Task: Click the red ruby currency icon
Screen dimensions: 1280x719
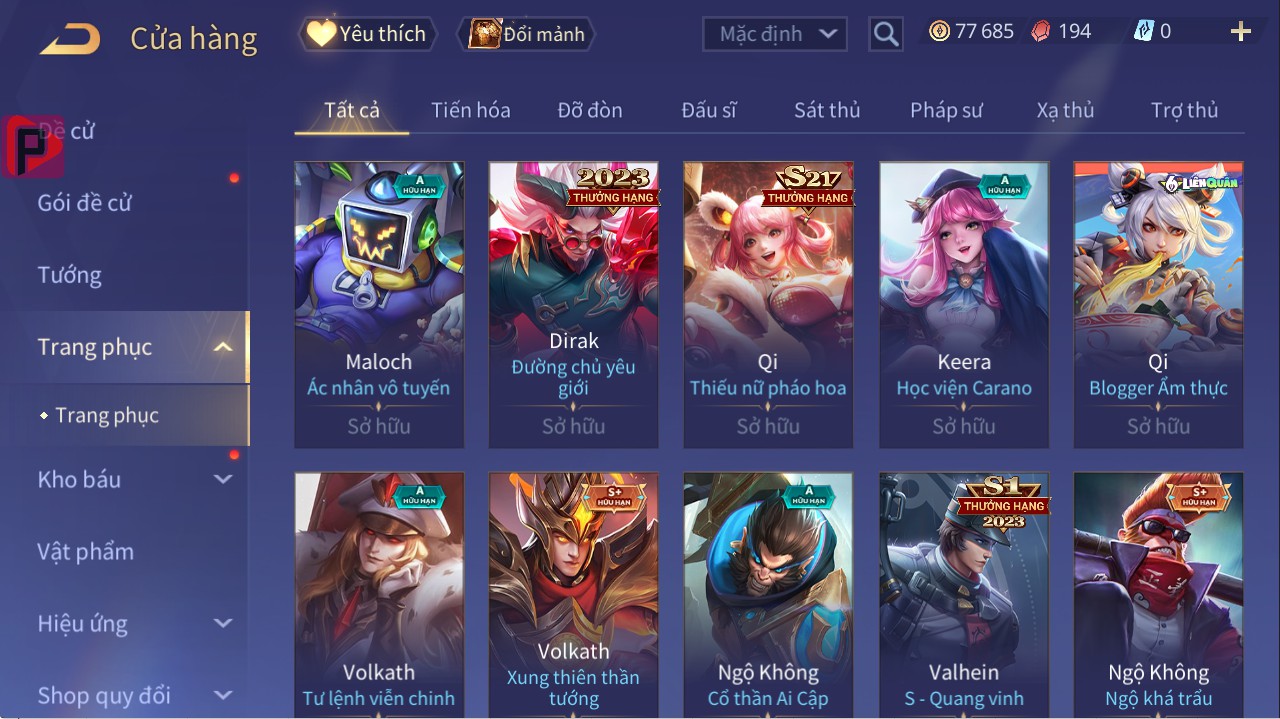Action: click(1041, 32)
